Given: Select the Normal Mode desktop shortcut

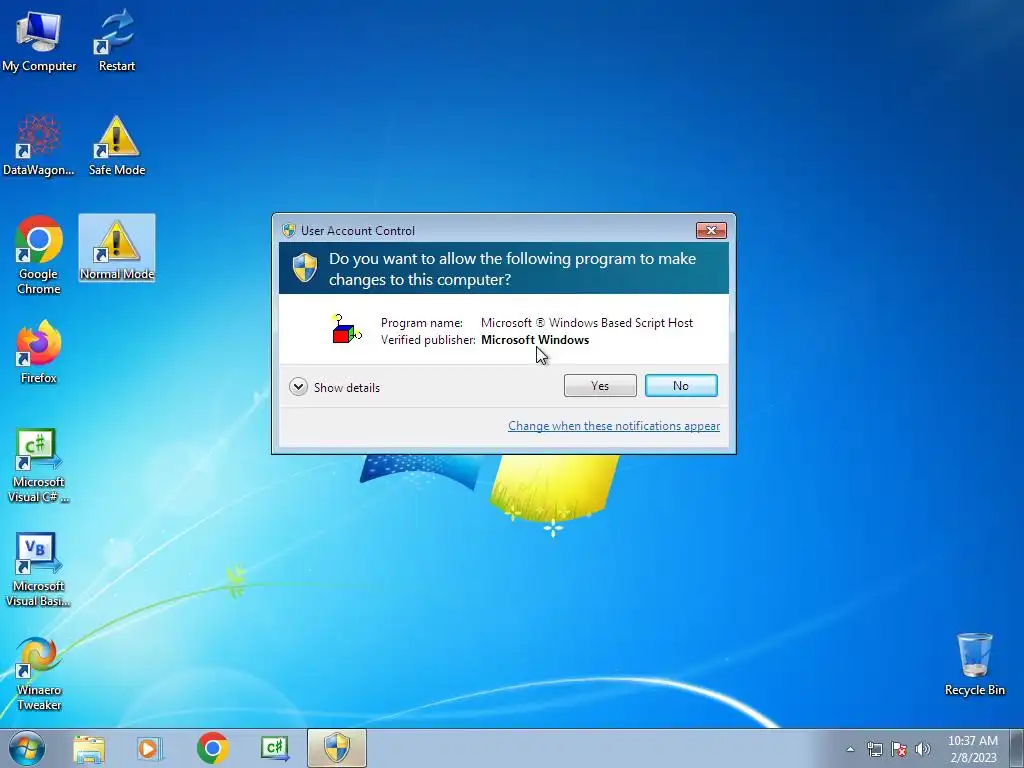Looking at the screenshot, I should click(x=117, y=249).
